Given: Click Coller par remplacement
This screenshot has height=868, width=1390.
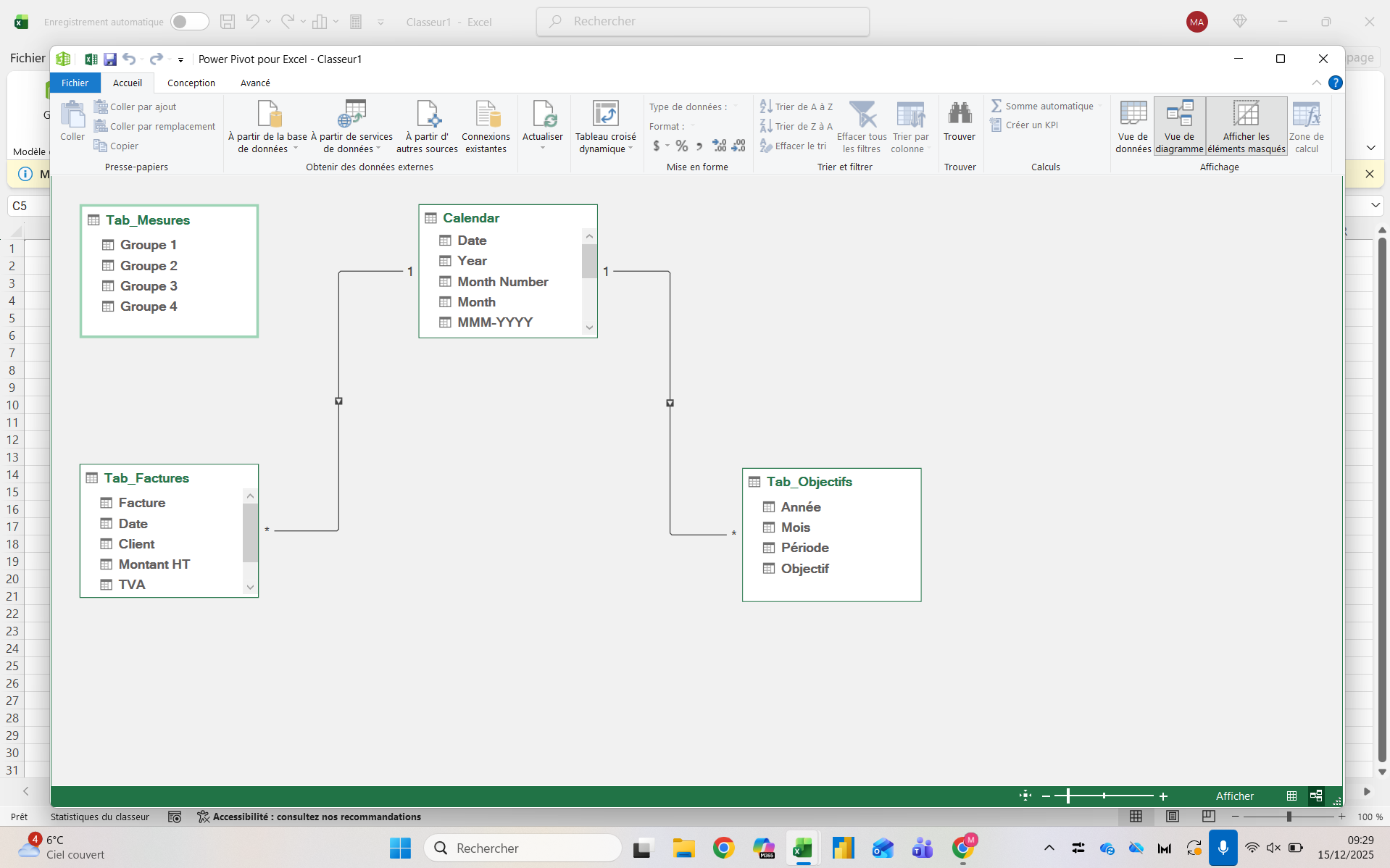Looking at the screenshot, I should [x=155, y=126].
